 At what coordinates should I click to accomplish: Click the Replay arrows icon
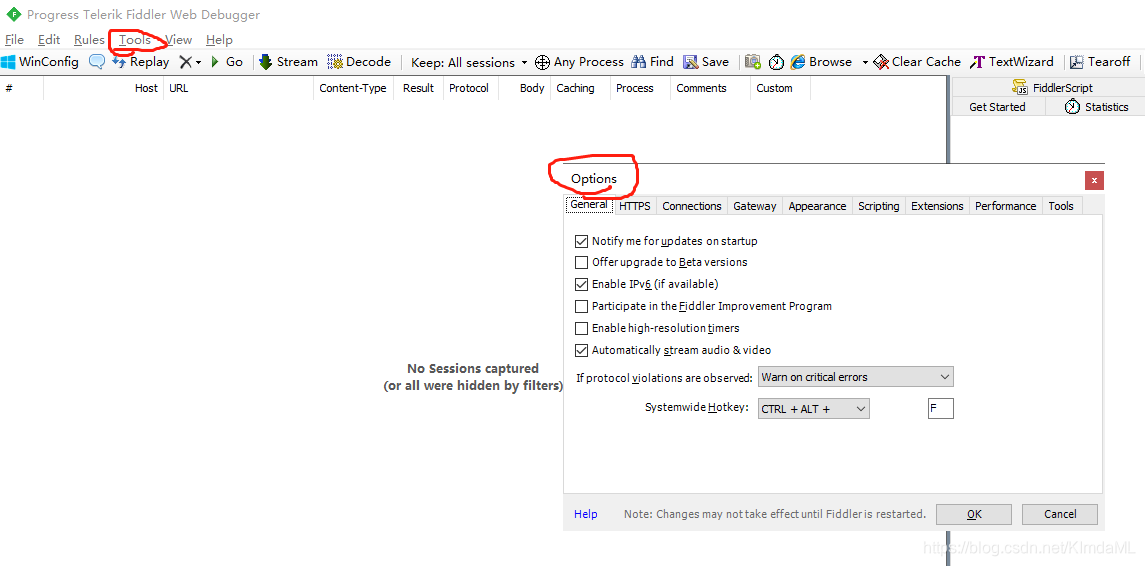[119, 62]
